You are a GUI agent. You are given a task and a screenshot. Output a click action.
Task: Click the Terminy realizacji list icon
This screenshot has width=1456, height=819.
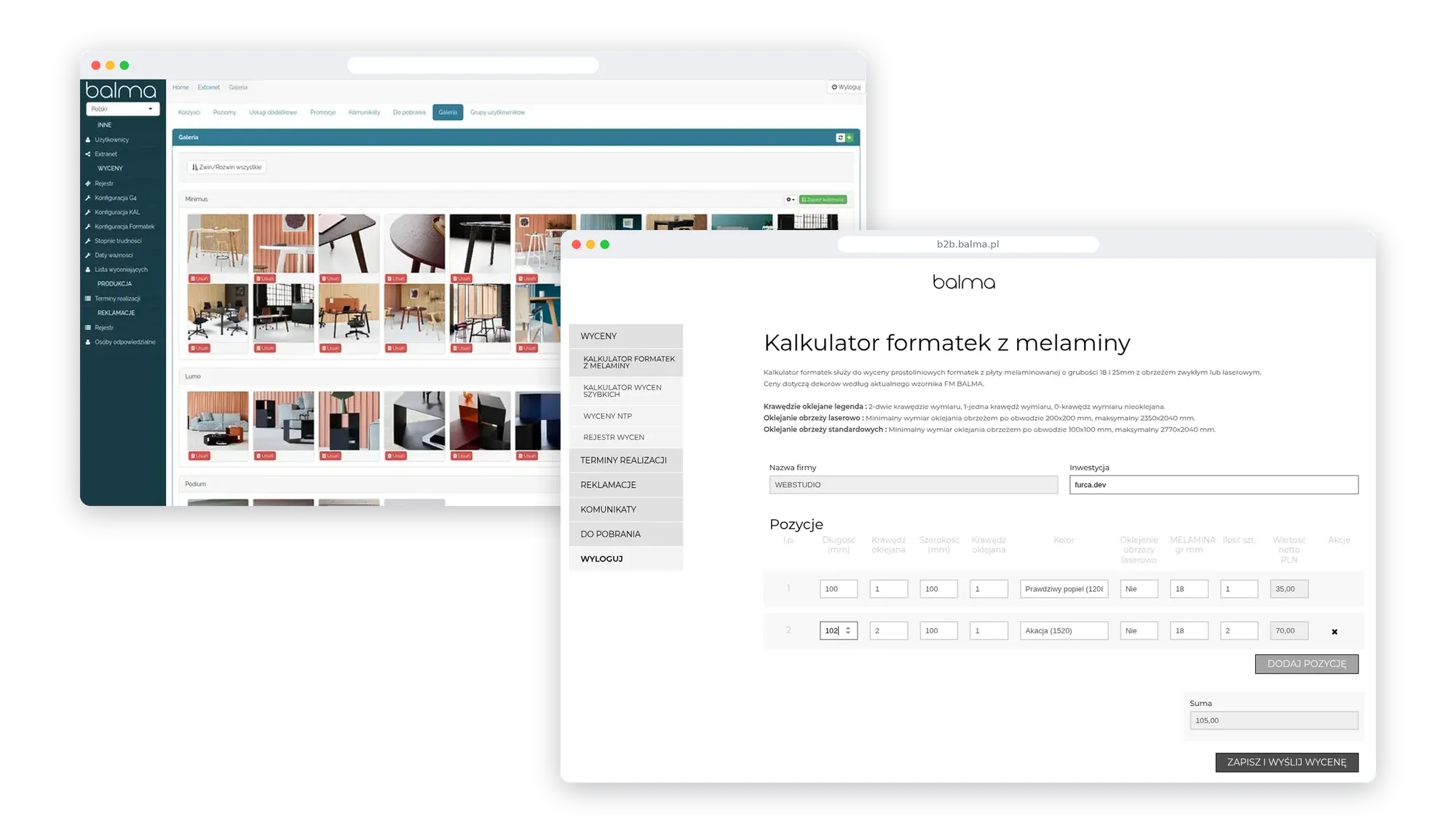88,298
